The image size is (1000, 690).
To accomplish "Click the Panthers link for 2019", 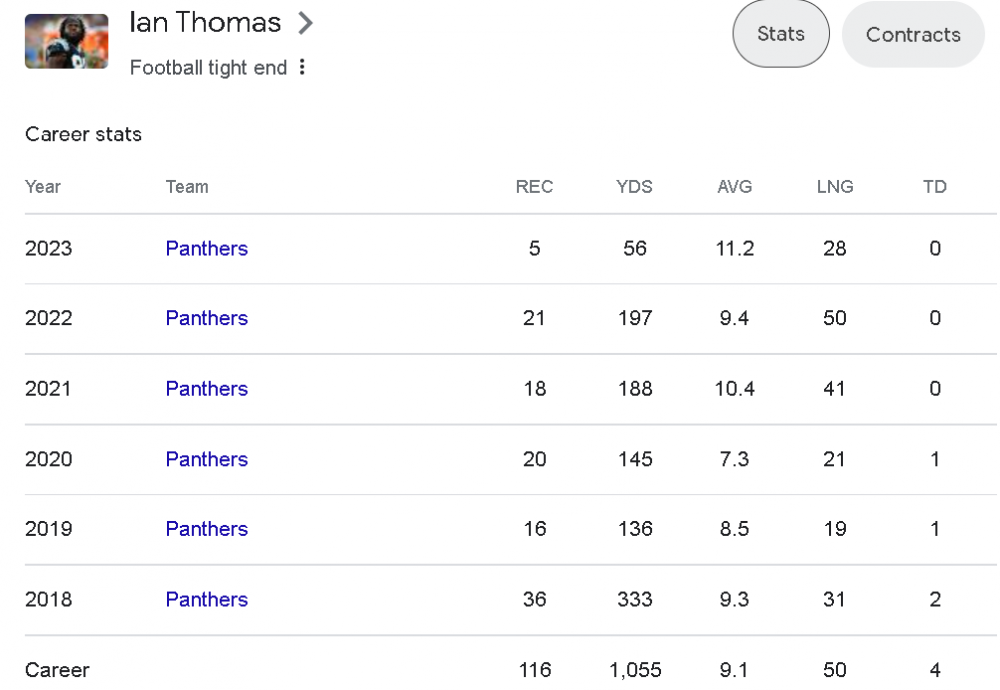I will tap(207, 529).
